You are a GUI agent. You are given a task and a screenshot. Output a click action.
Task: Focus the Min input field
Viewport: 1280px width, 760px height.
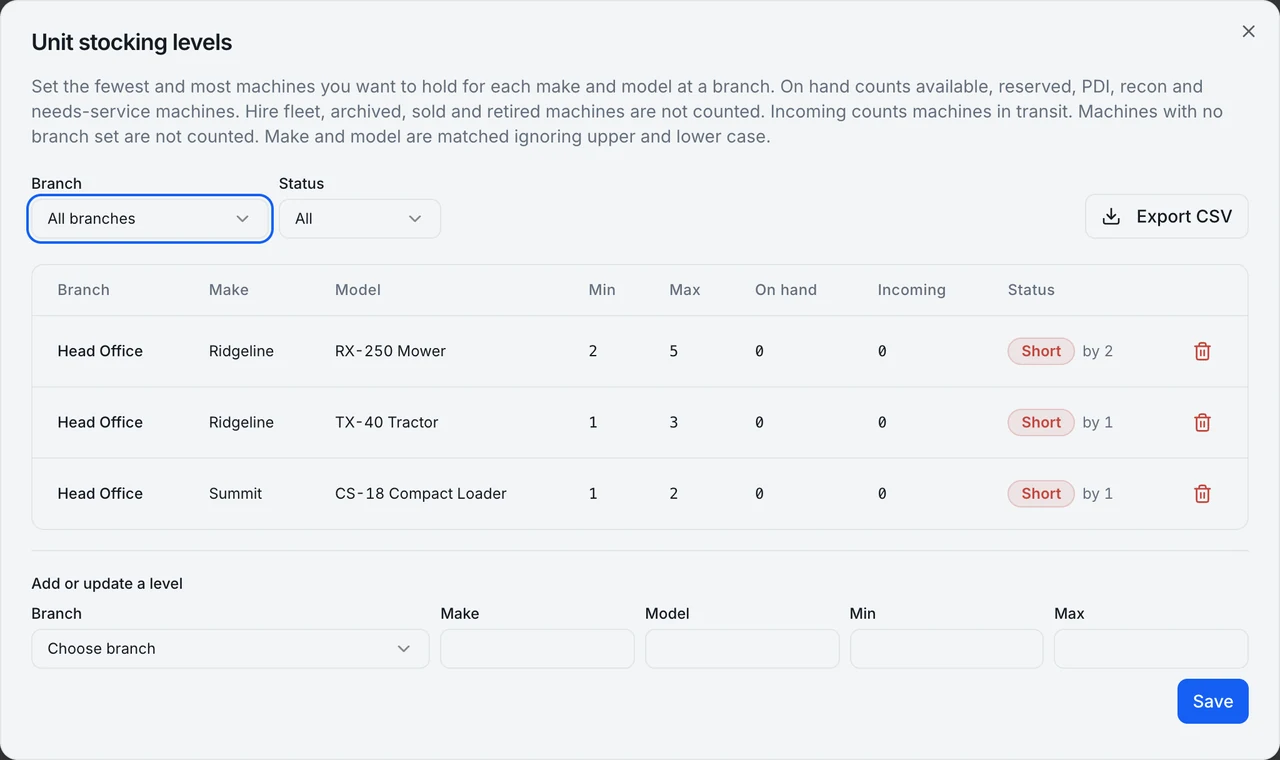947,648
